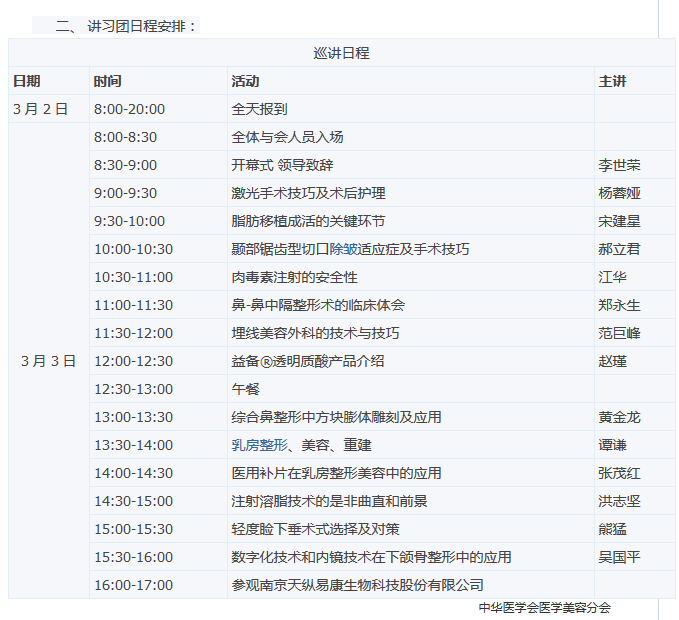
Task: Select the 3月2日 date cell
Action: click(41, 109)
